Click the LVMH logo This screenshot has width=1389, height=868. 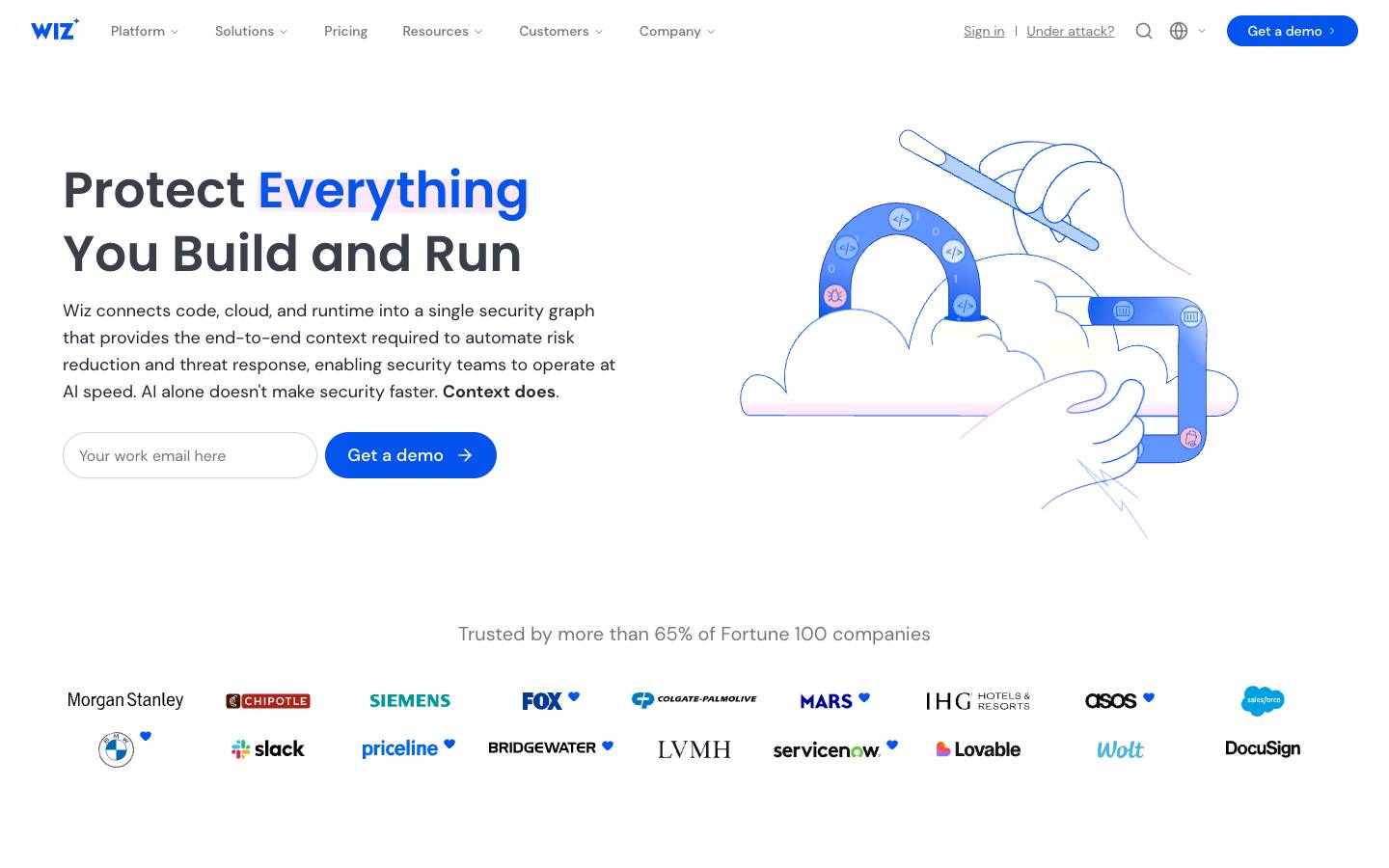pyautogui.click(x=694, y=749)
